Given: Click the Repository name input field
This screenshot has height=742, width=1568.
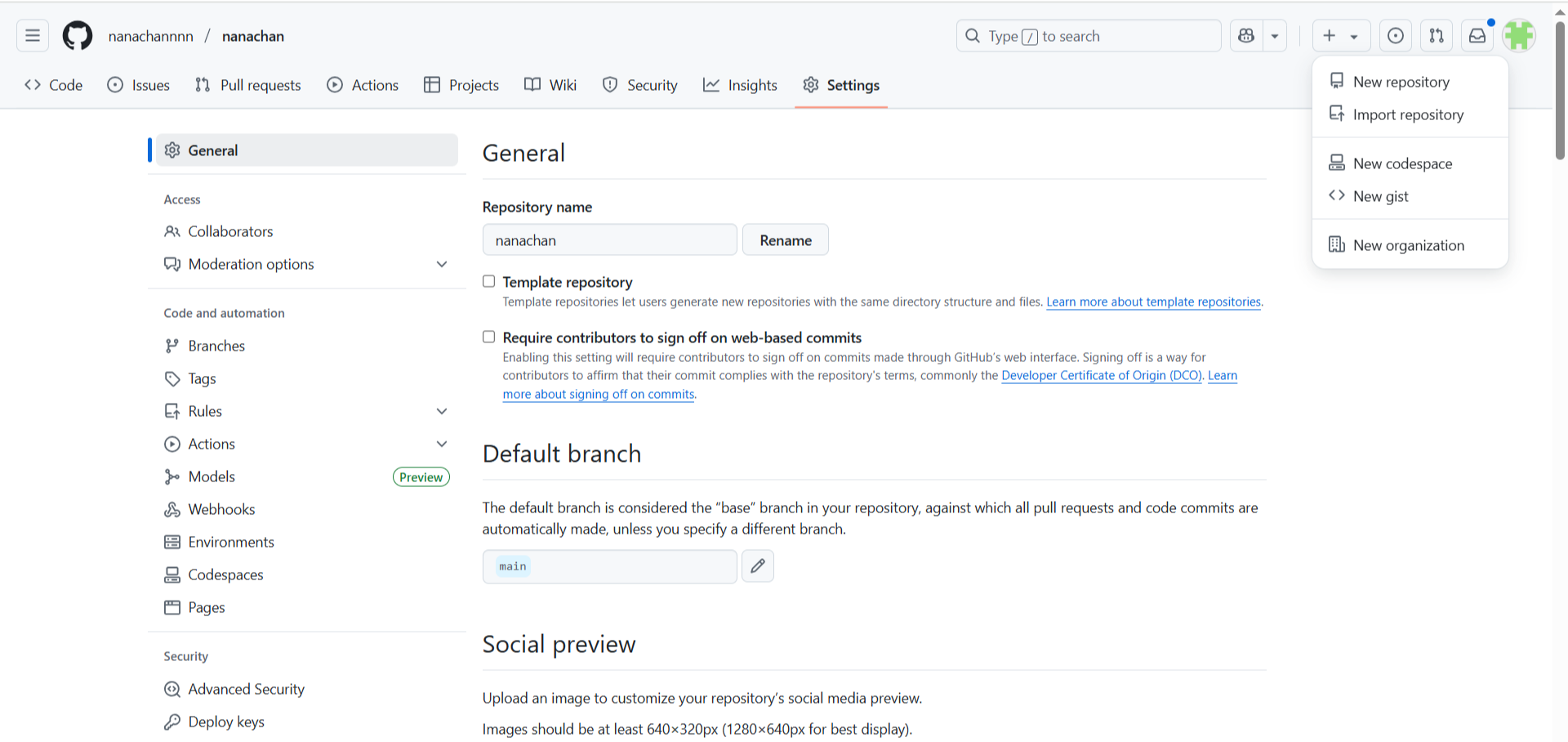Looking at the screenshot, I should (610, 240).
